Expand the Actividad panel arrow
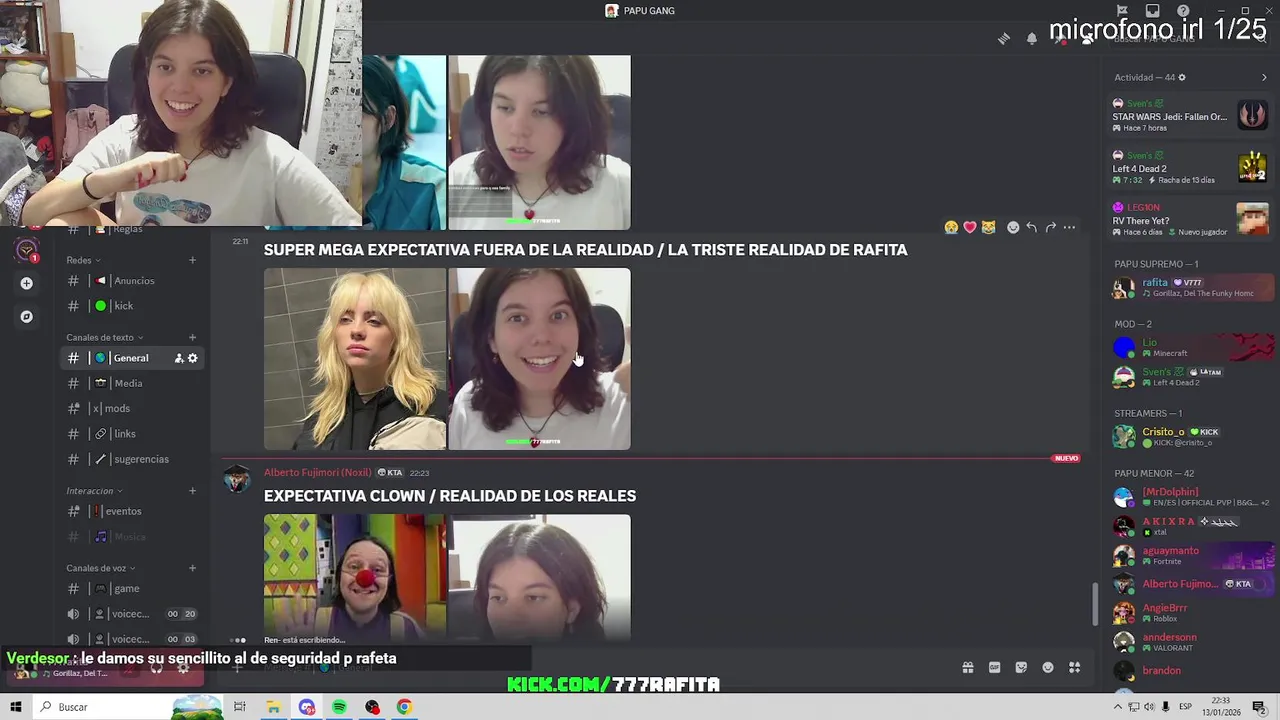The width and height of the screenshot is (1280, 720). 1264,77
